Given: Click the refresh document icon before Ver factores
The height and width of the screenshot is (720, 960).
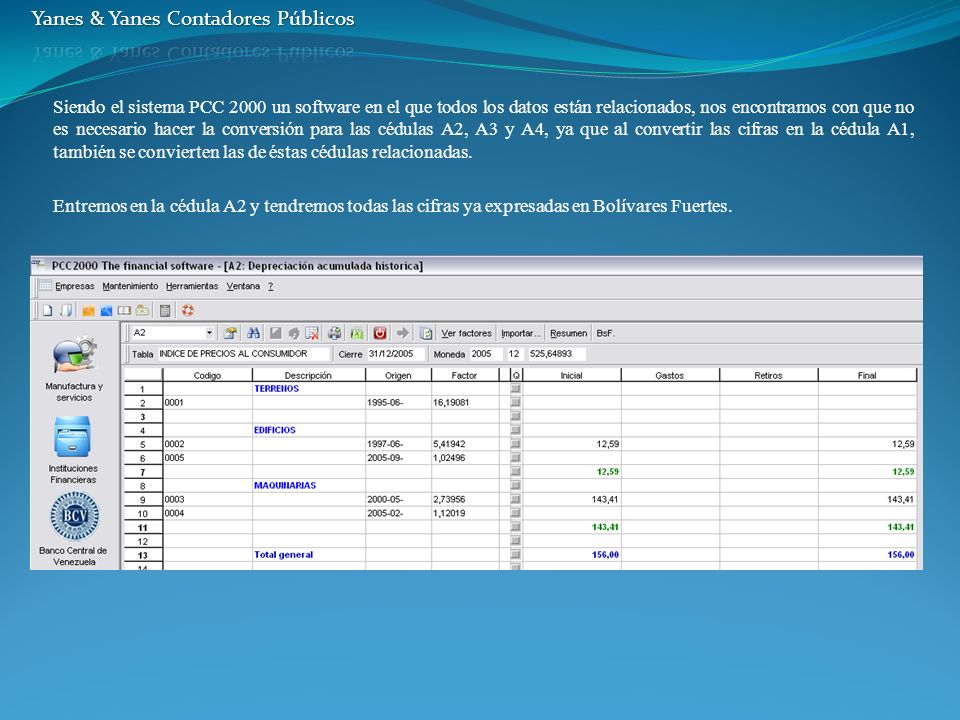Looking at the screenshot, I should (426, 333).
